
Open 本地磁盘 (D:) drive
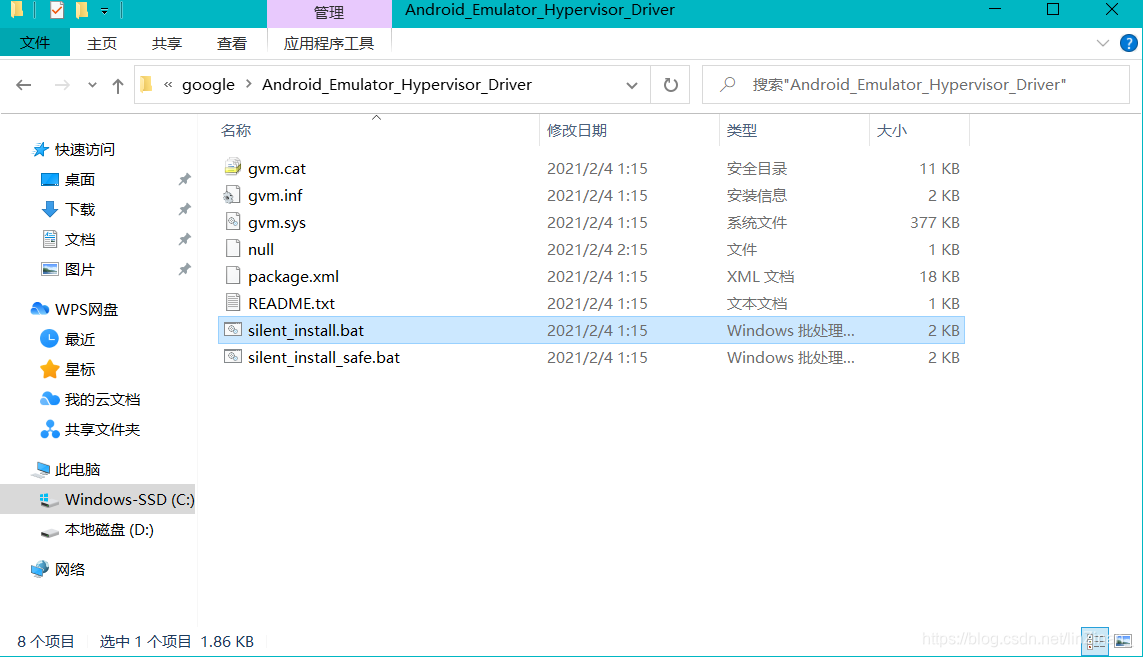109,529
